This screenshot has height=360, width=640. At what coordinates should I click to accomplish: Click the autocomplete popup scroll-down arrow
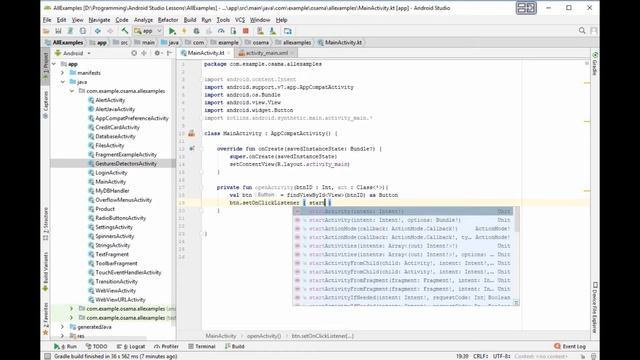point(516,303)
